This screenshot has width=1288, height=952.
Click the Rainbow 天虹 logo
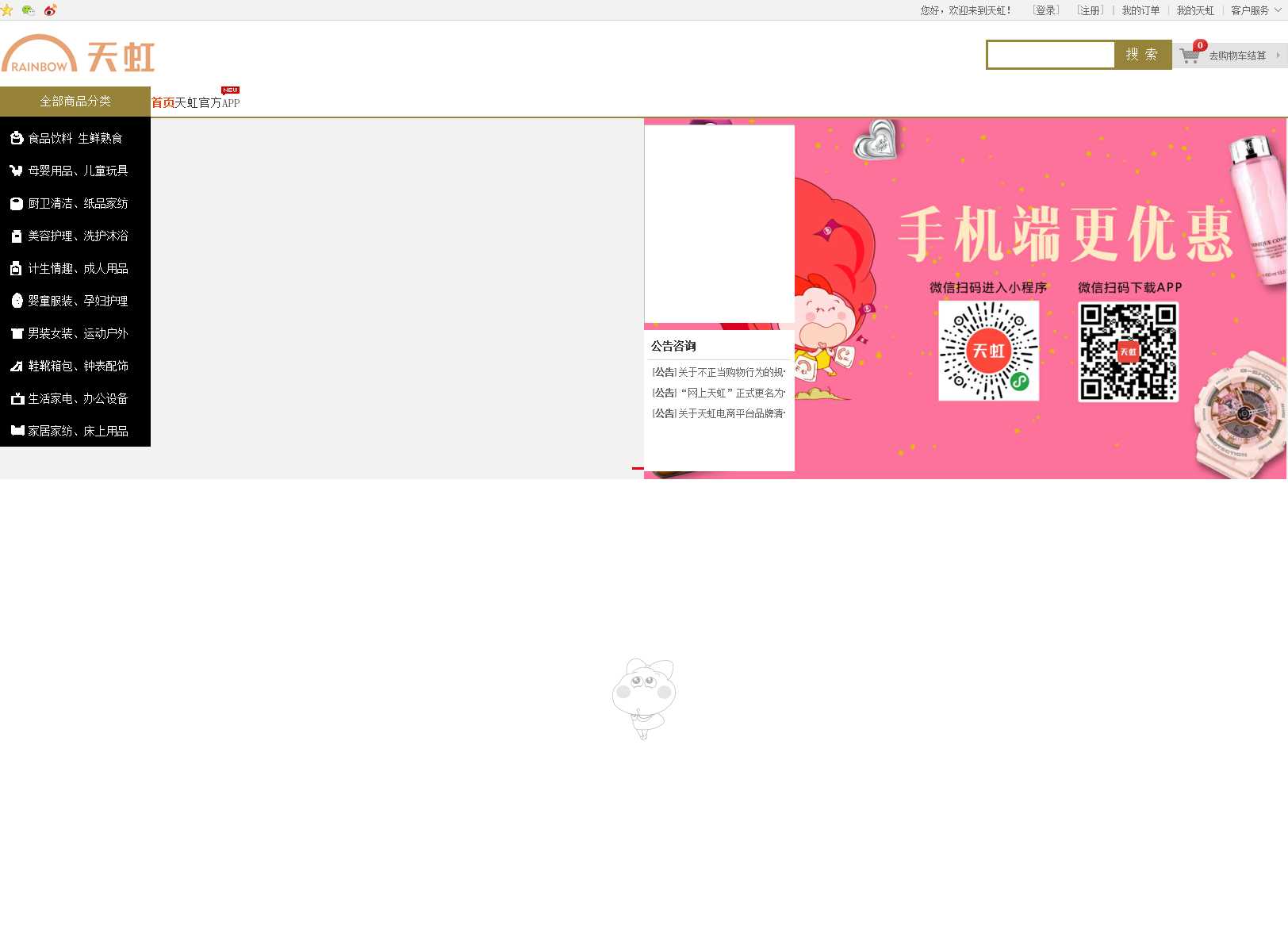79,55
